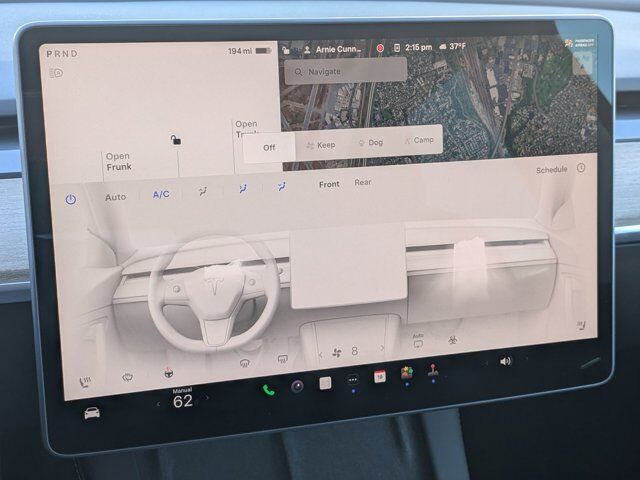Image resolution: width=640 pixels, height=480 pixels.
Task: Turn on steering wheel heater icon
Action: tap(168, 373)
